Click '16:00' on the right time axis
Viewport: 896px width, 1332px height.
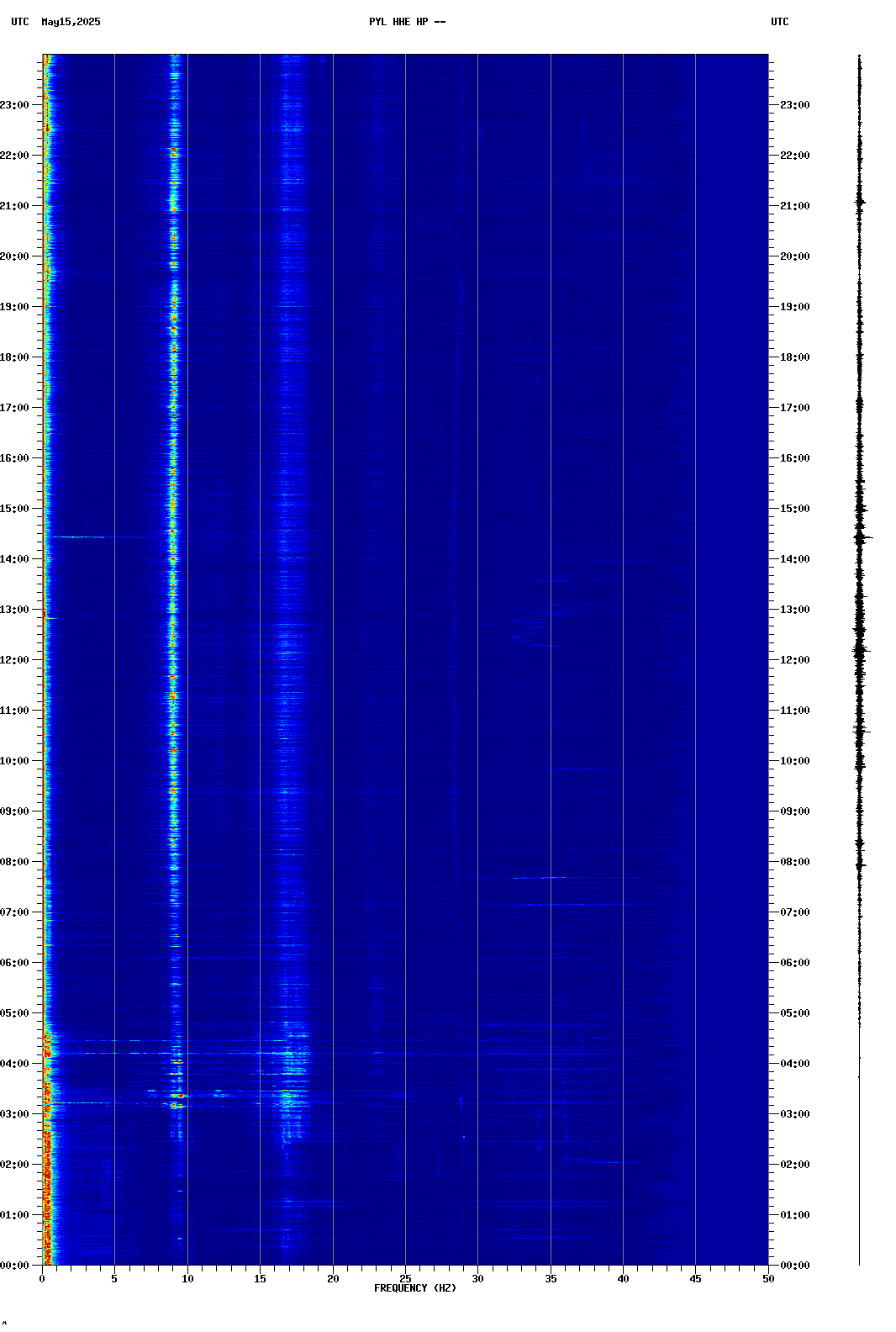pyautogui.click(x=795, y=458)
